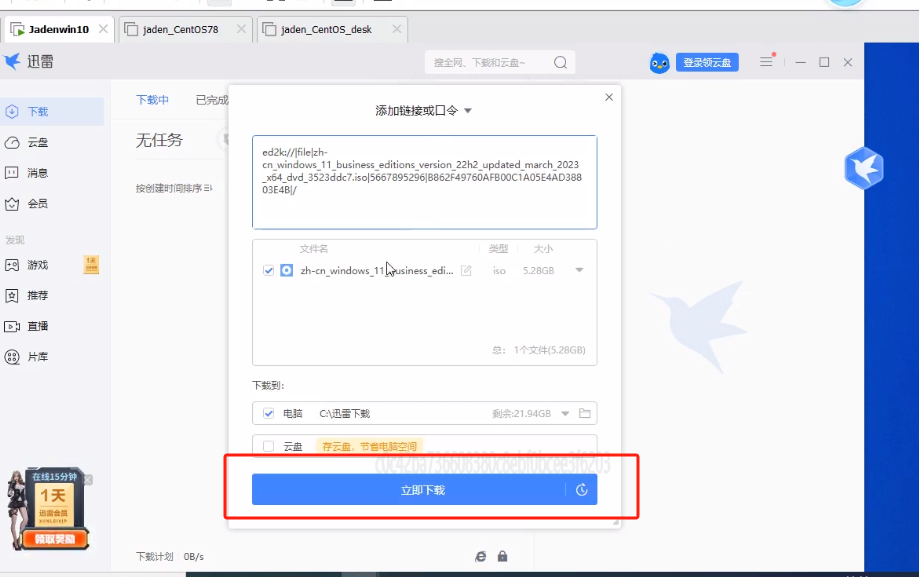Click the ed2k link text box

click(x=424, y=182)
